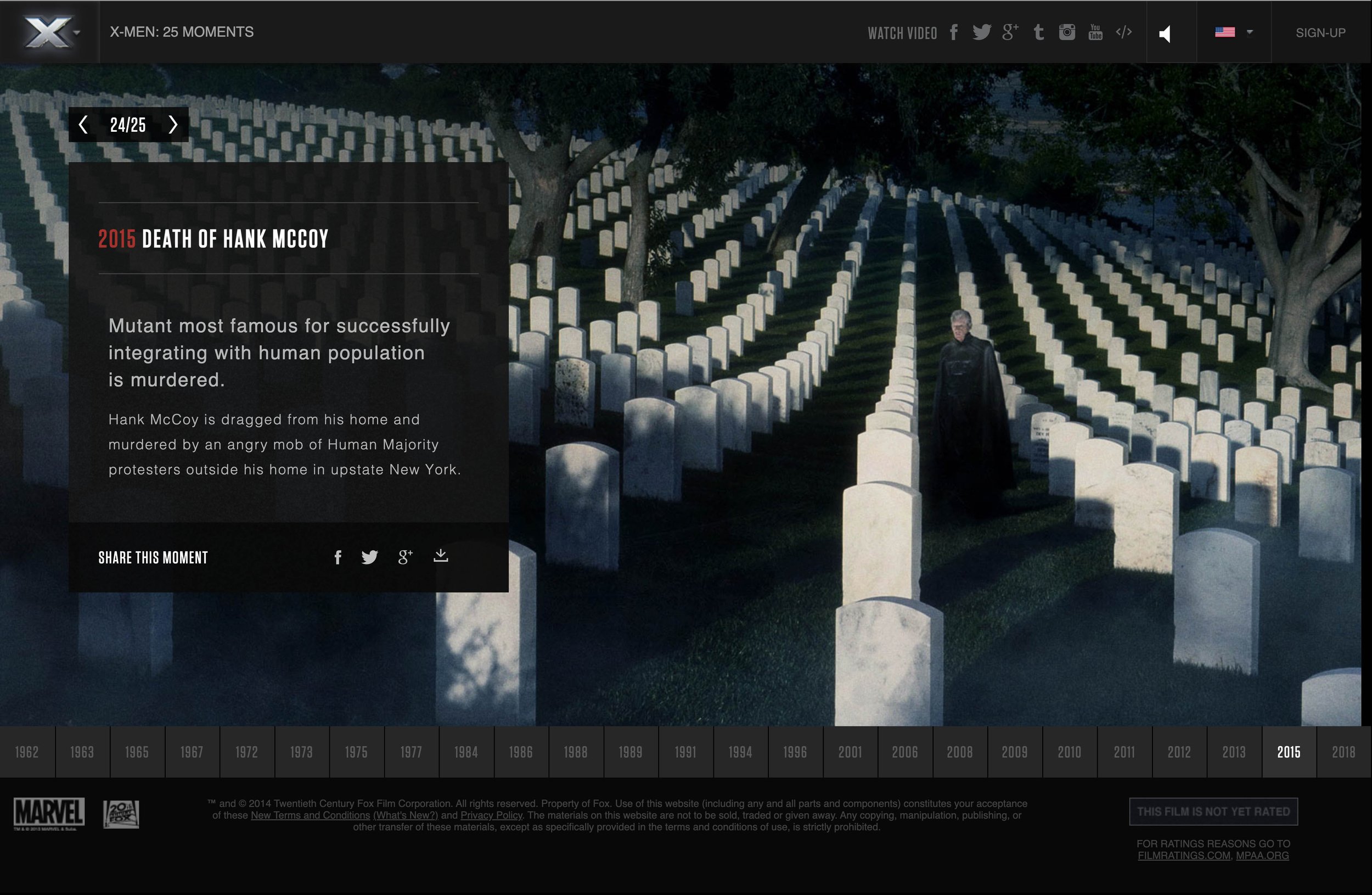
Task: Jump to 1963 on timeline
Action: point(82,752)
